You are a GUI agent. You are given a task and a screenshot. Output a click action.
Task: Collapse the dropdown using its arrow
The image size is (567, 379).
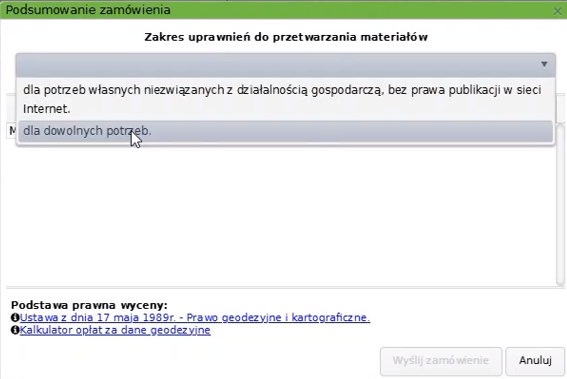pos(544,64)
